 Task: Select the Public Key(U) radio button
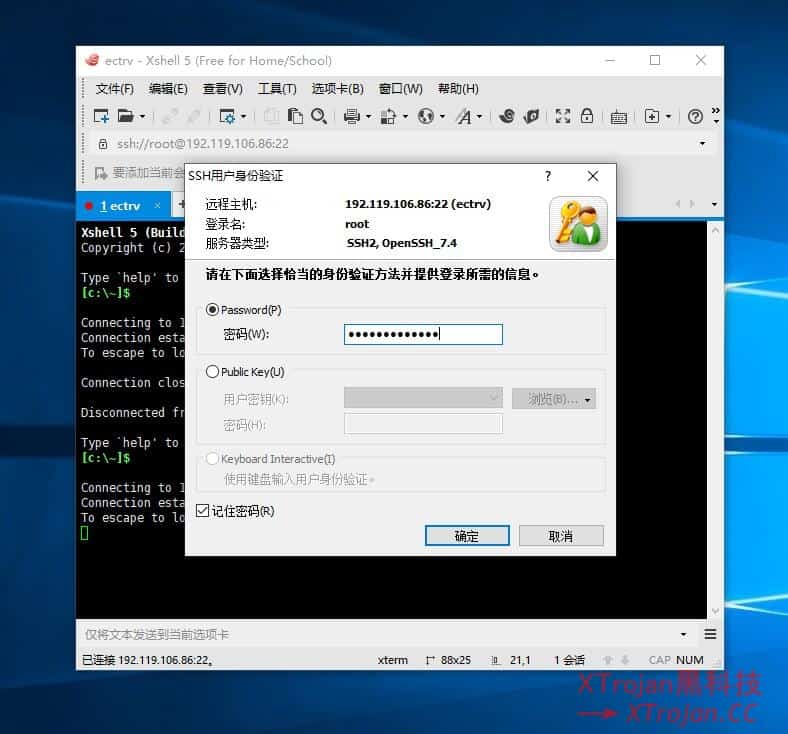(212, 372)
